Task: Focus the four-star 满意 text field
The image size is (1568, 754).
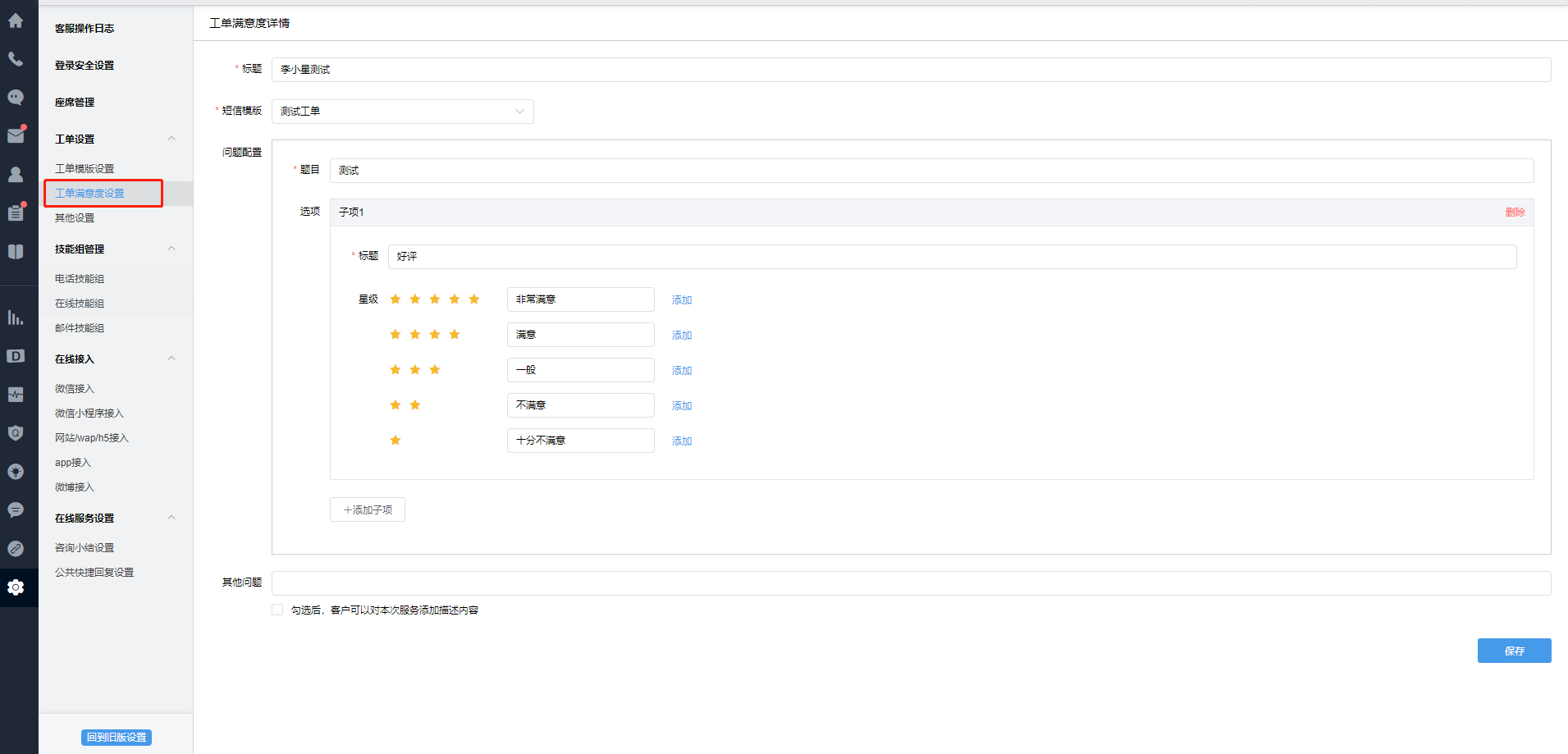Action: pos(580,335)
